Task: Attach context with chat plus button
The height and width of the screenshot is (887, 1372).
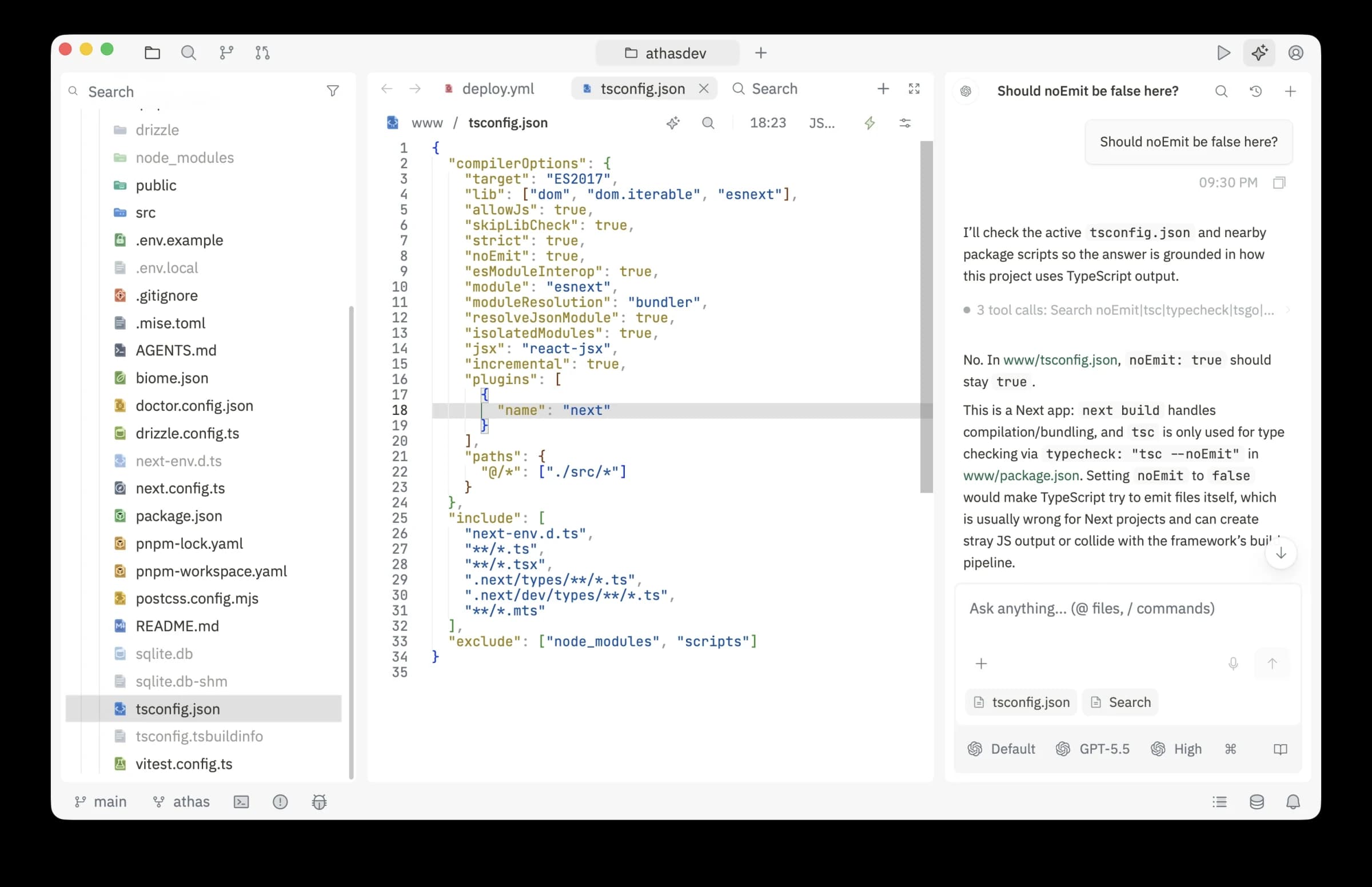Action: [981, 664]
